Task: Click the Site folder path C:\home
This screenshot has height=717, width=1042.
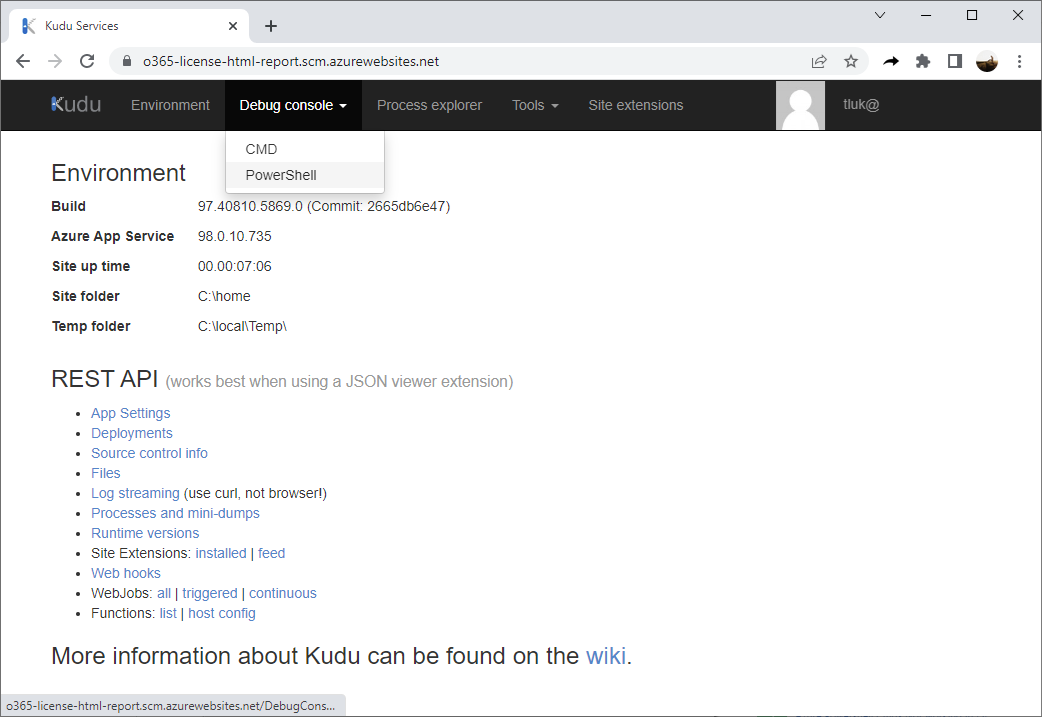Action: tap(224, 296)
